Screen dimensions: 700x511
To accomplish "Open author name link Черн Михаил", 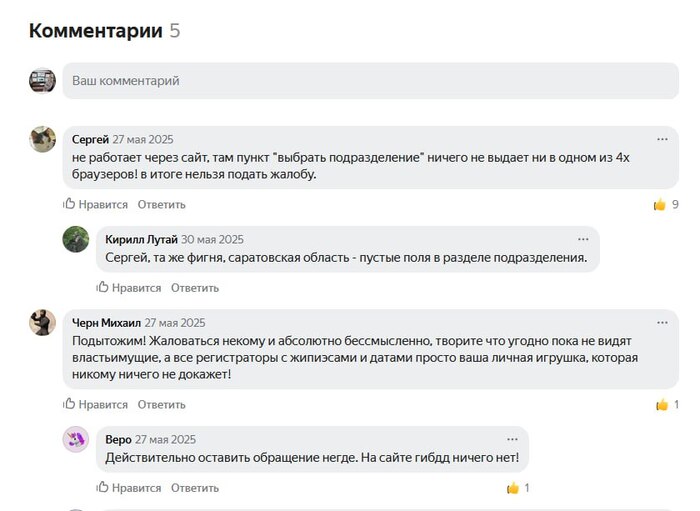I will tap(105, 323).
